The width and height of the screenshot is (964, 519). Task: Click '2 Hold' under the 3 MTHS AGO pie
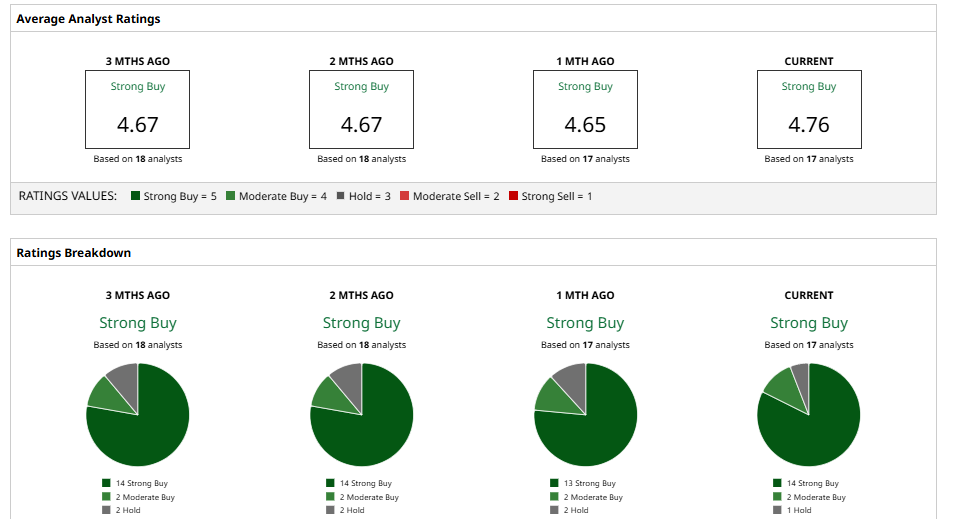point(128,510)
